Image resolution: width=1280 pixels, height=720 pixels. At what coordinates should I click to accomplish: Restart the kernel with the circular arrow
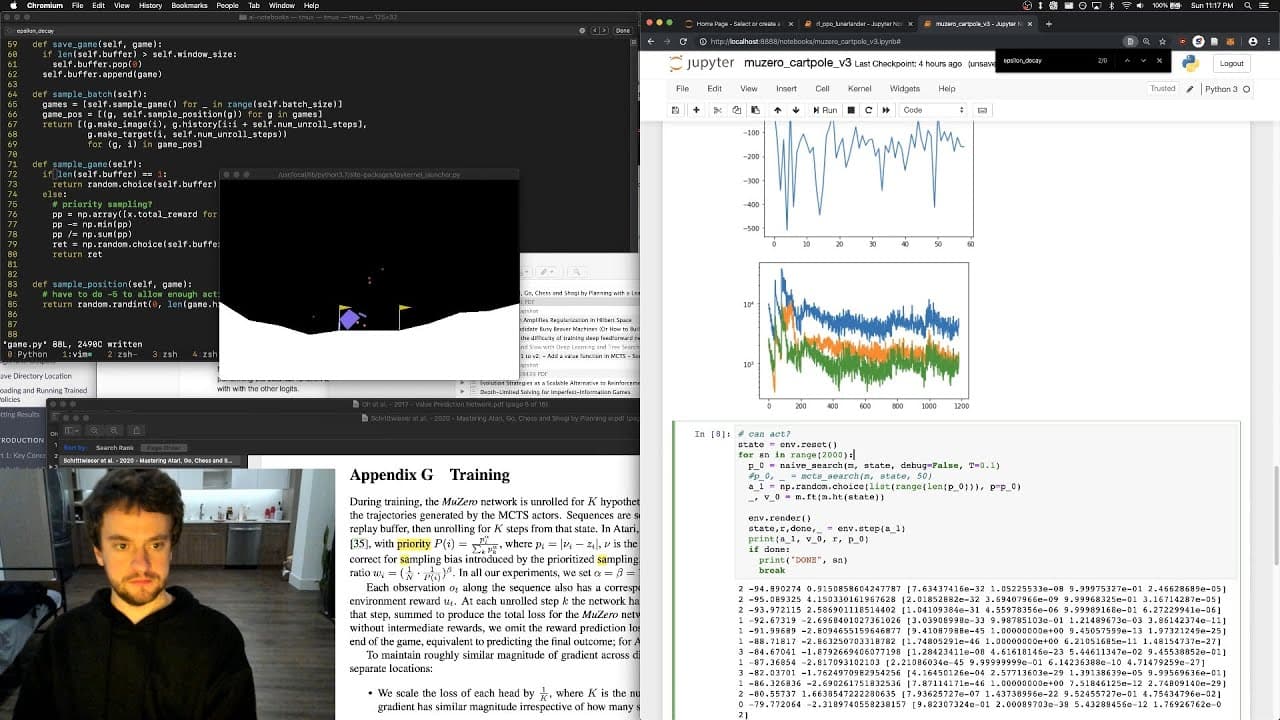click(x=868, y=110)
